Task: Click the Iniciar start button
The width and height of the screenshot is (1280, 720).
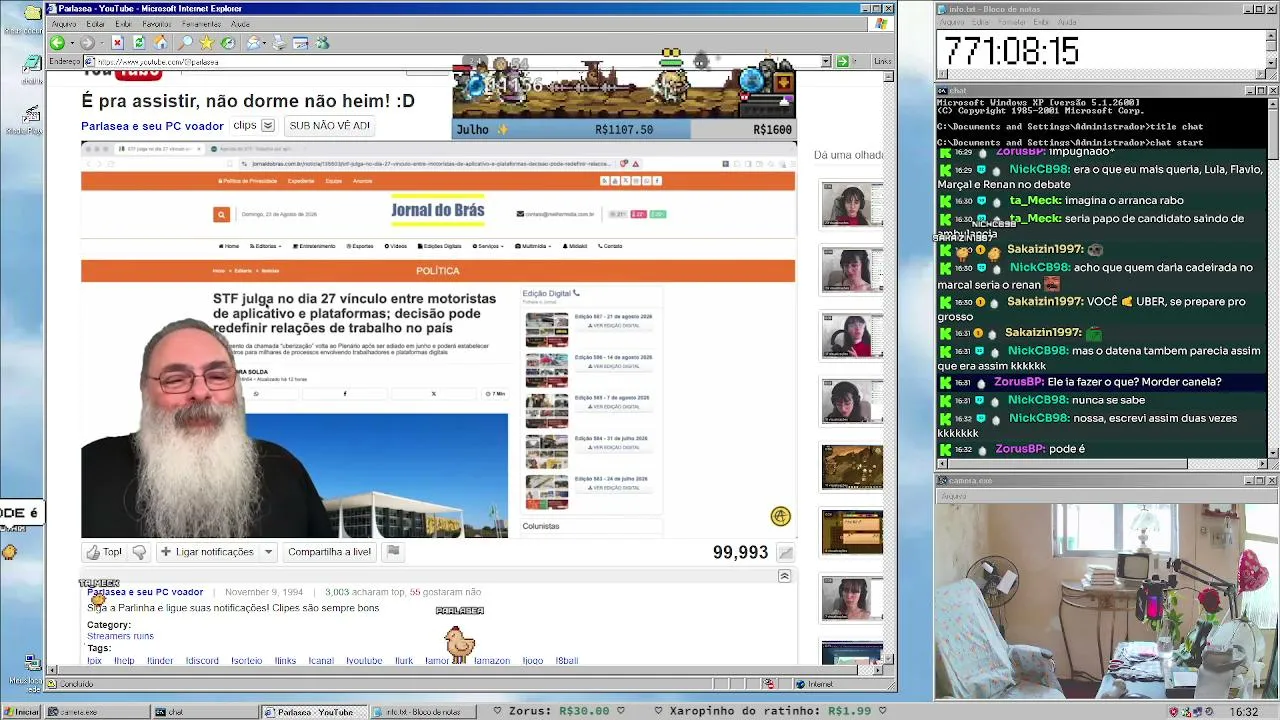Action: tap(22, 712)
